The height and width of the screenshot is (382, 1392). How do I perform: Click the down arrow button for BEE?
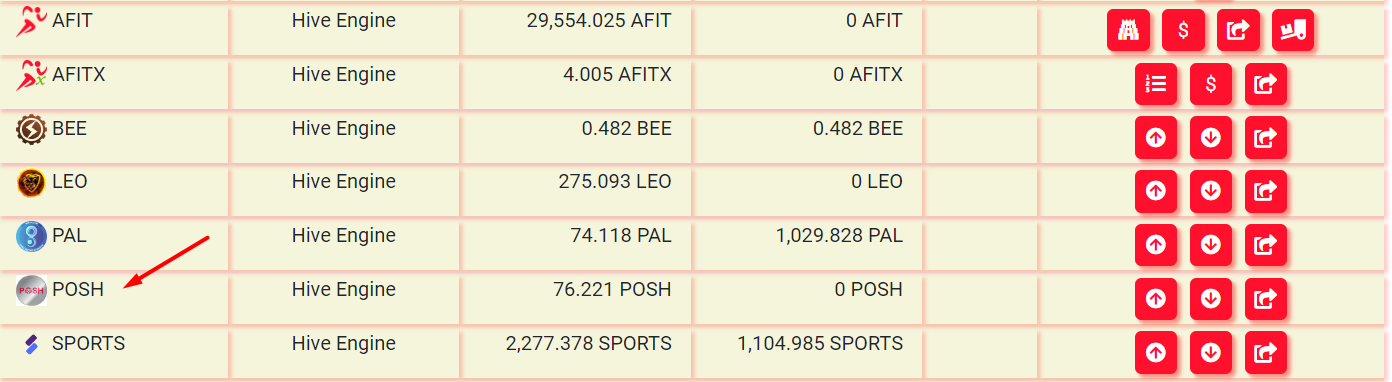point(1211,138)
